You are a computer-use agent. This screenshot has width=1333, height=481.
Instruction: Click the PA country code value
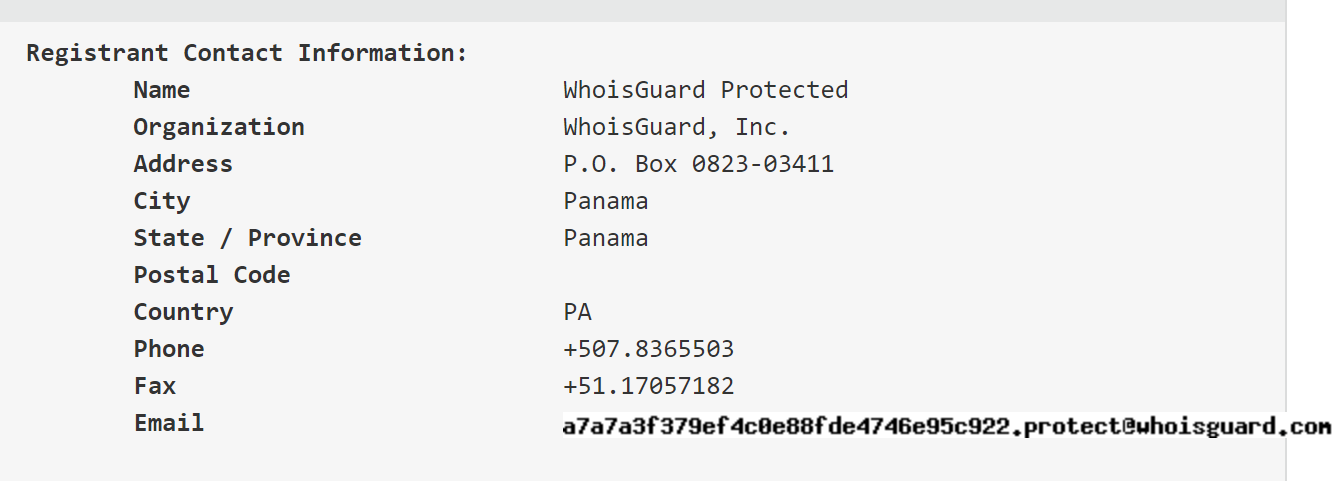point(577,312)
